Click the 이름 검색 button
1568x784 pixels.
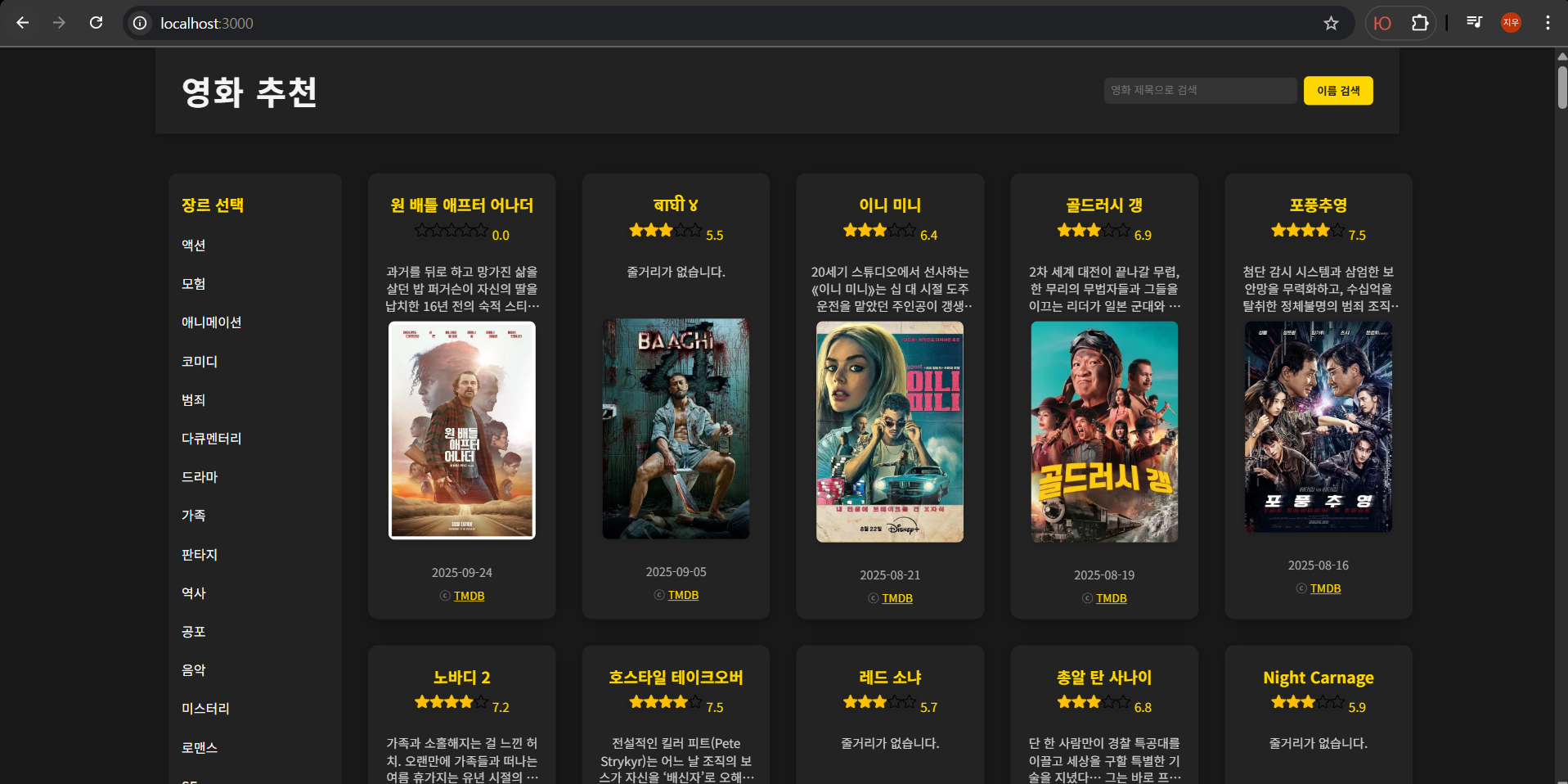[1338, 90]
